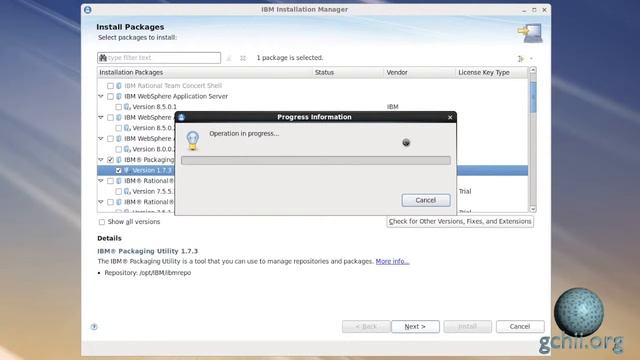Check for Other Versions, Fixes, and Extensions
Screen dimensions: 640x360
[x=460, y=222]
